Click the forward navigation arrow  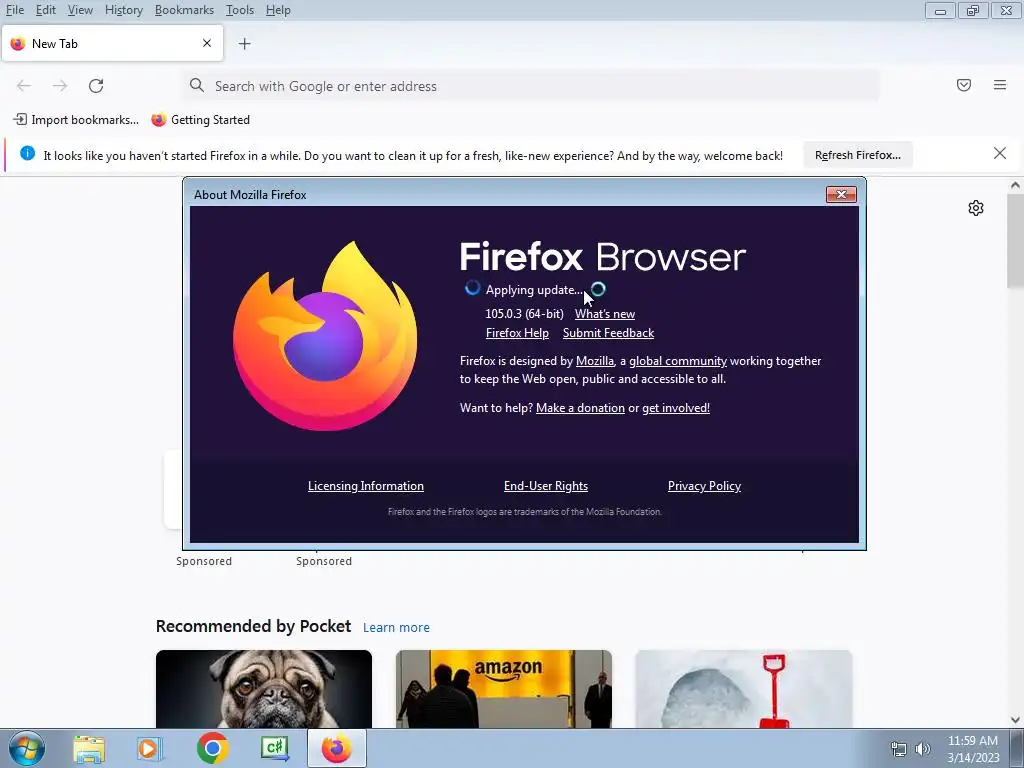point(60,86)
